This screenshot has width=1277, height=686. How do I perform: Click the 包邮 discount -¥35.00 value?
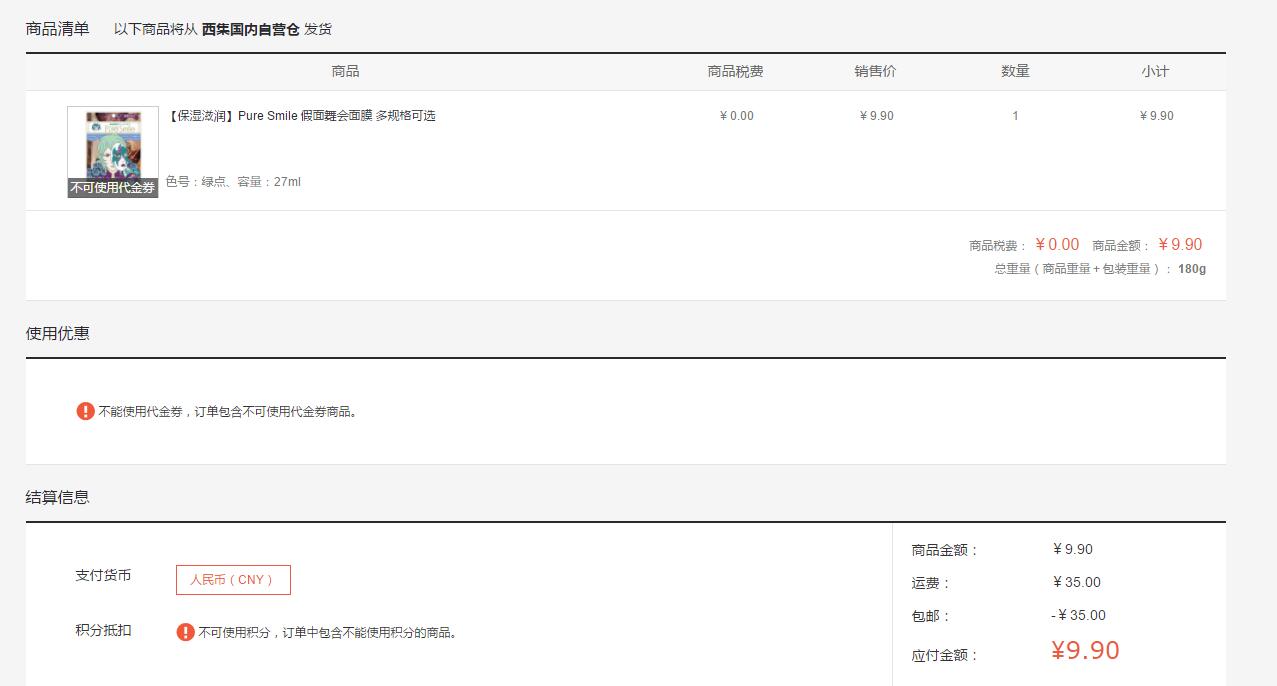click(x=1078, y=616)
